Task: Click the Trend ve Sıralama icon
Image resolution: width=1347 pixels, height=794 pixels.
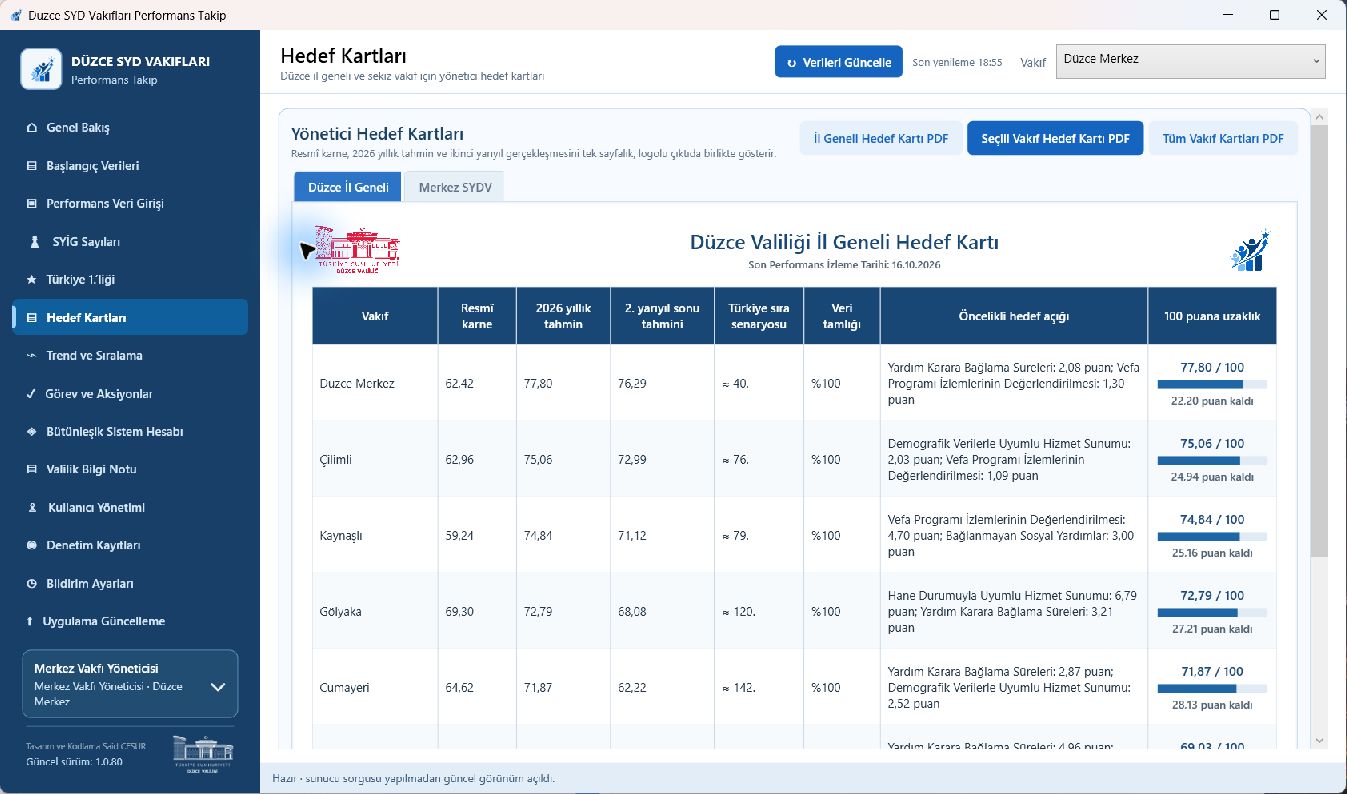Action: [x=31, y=356]
